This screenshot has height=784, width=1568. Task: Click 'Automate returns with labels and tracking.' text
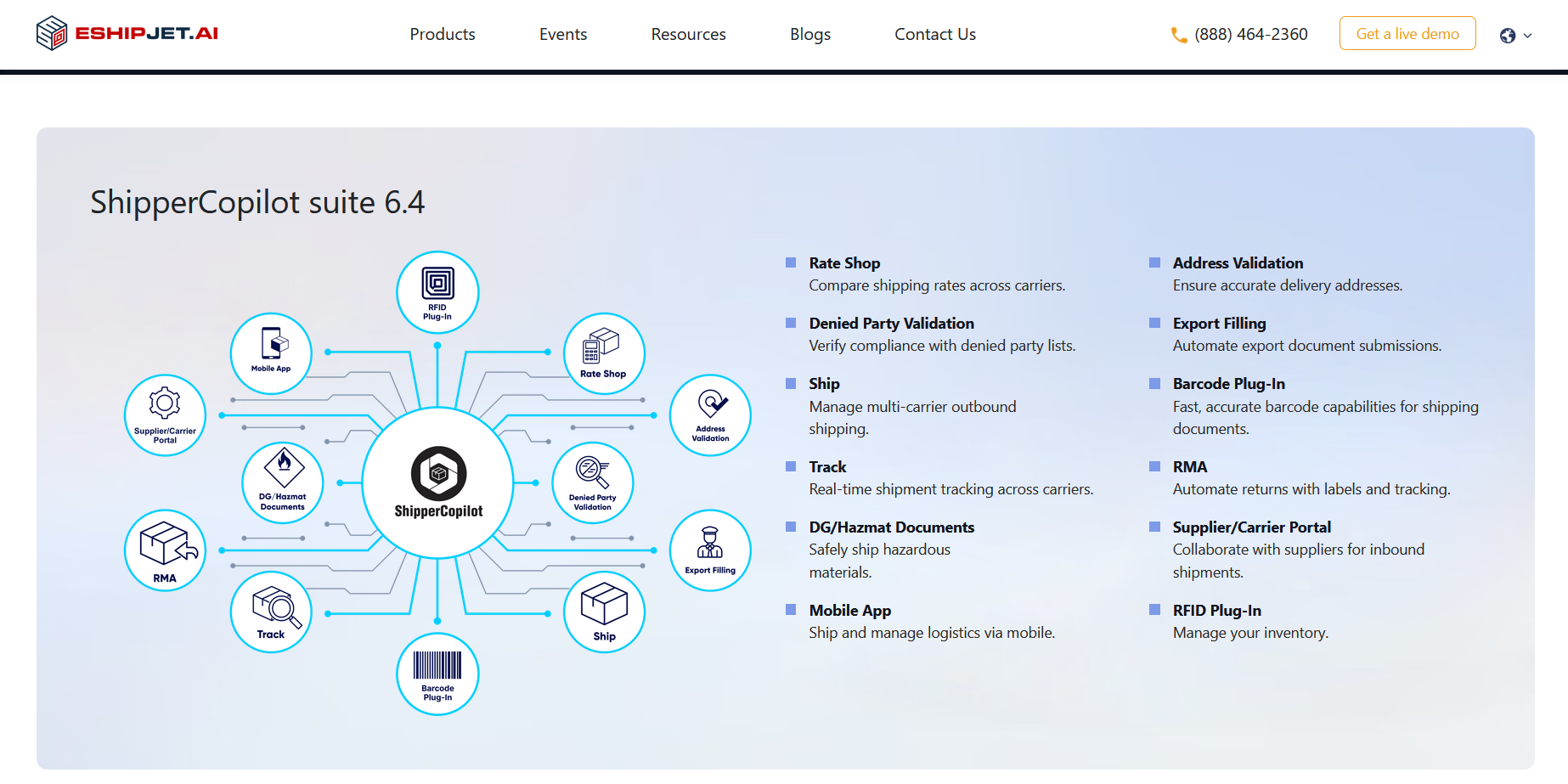1311,489
